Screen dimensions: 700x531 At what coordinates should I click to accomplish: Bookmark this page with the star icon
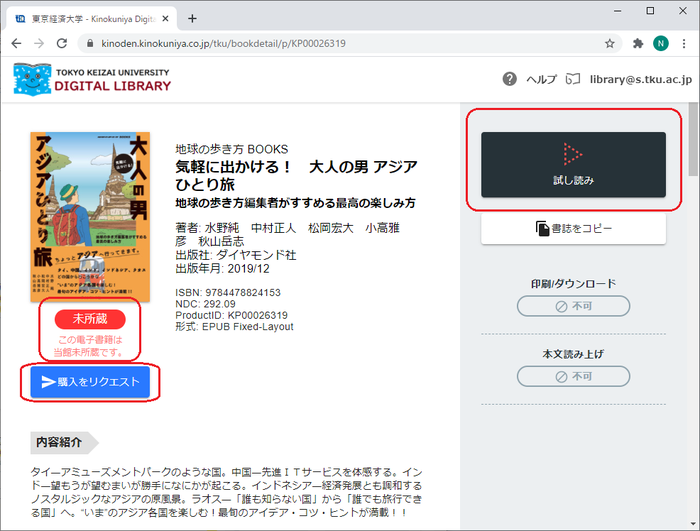pos(609,43)
